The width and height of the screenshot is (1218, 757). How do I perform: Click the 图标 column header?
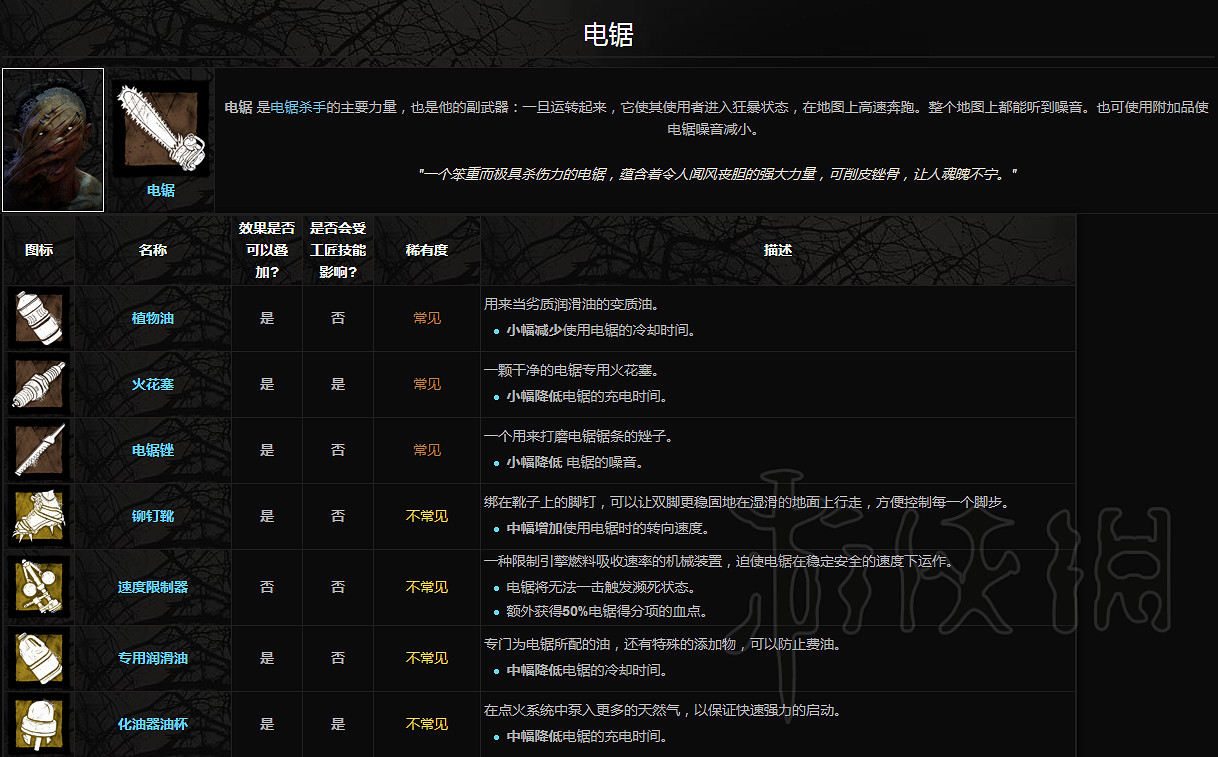coord(38,250)
